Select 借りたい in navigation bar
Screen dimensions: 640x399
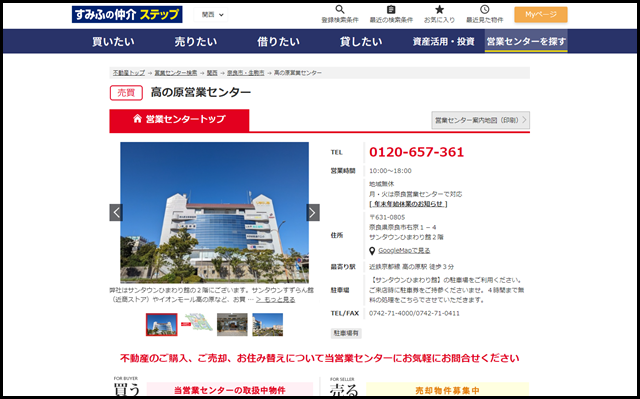pos(278,42)
